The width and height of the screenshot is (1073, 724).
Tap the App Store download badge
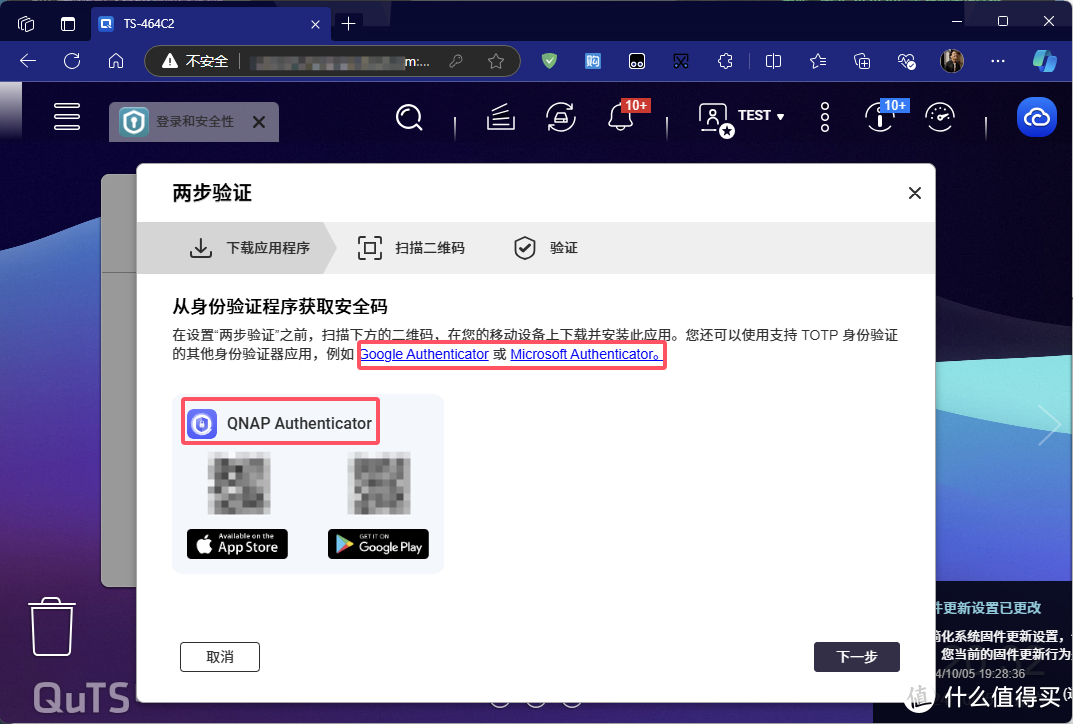pyautogui.click(x=236, y=544)
